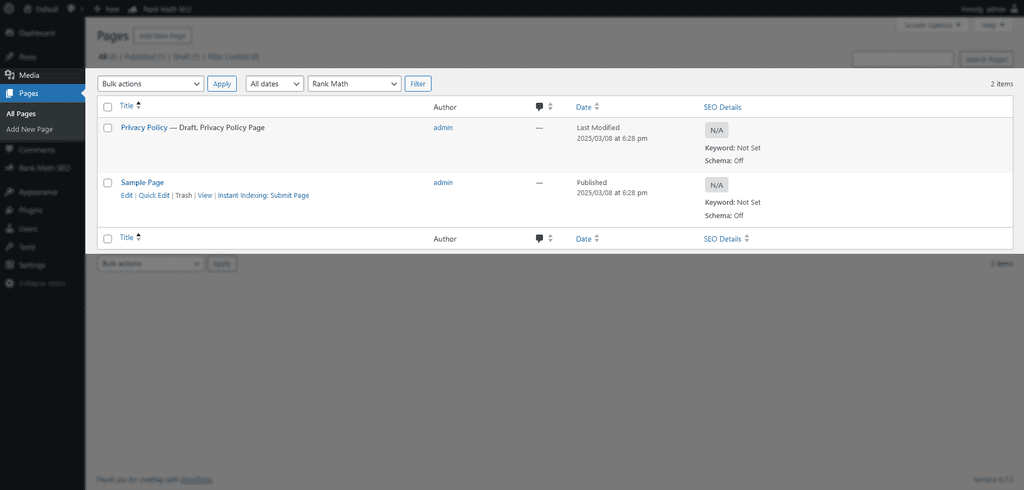Click "Schema: Off" in the Privacy Policy row
The height and width of the screenshot is (490, 1024).
click(x=724, y=161)
